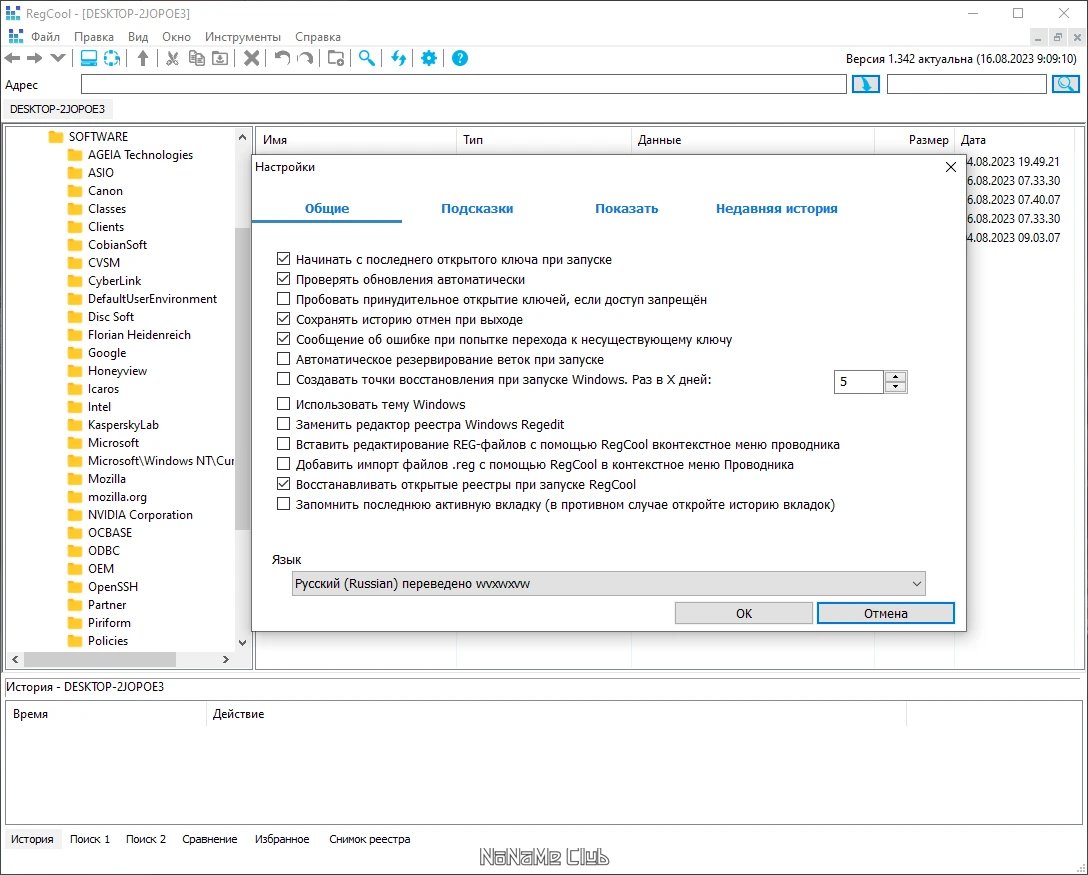Open settings via the blue gear icon

[x=429, y=58]
